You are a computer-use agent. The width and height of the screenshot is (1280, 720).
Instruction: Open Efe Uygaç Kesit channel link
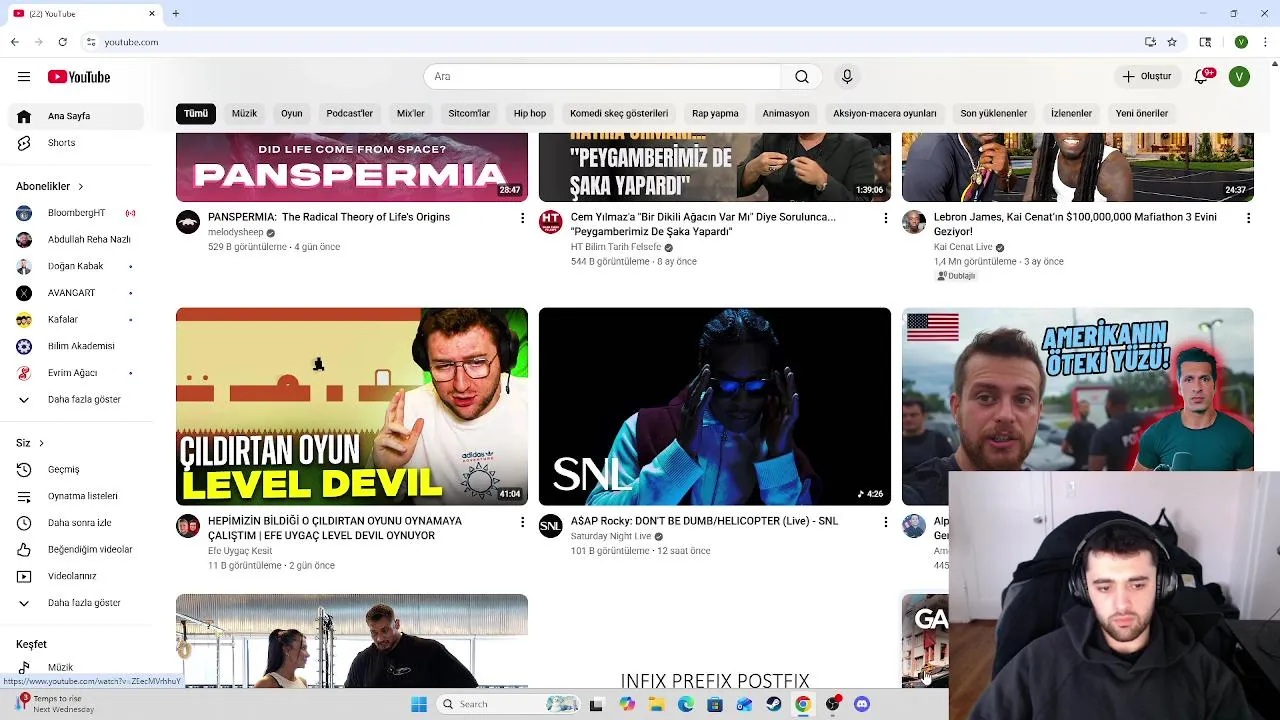coord(240,551)
